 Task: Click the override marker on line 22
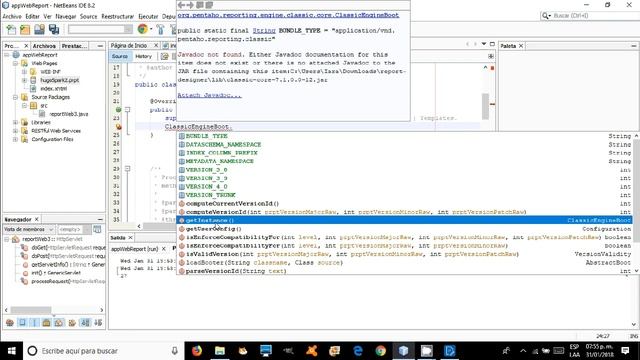click(118, 110)
